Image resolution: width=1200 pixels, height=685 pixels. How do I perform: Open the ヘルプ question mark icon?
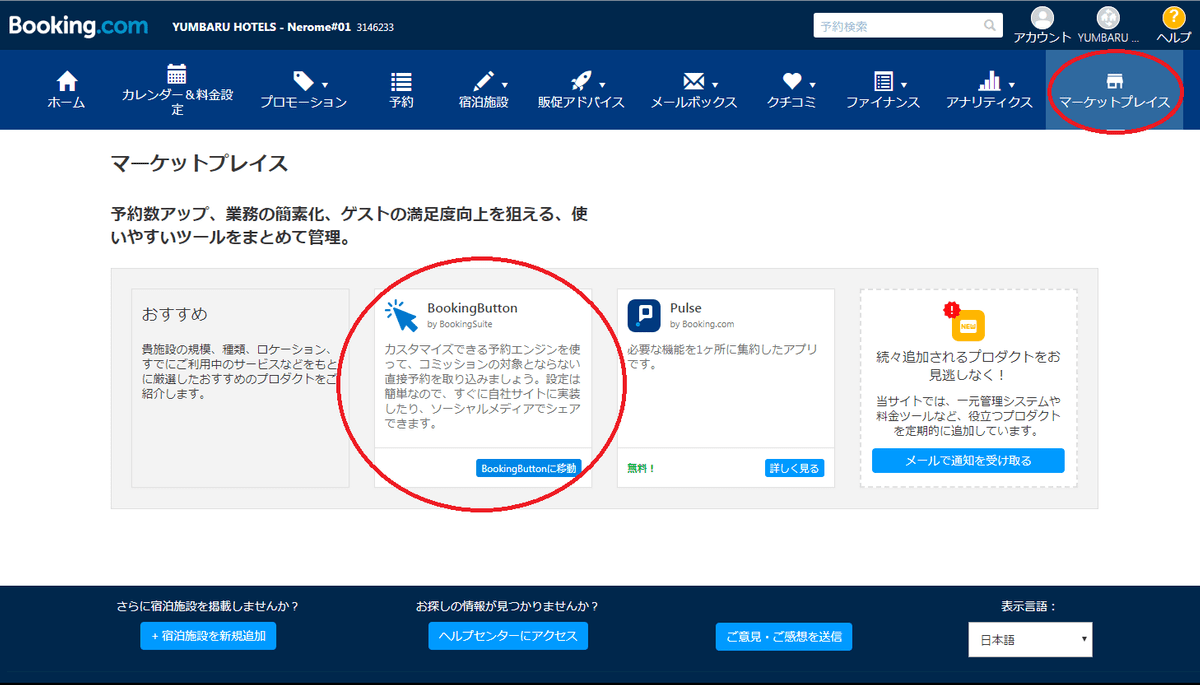pos(1173,18)
